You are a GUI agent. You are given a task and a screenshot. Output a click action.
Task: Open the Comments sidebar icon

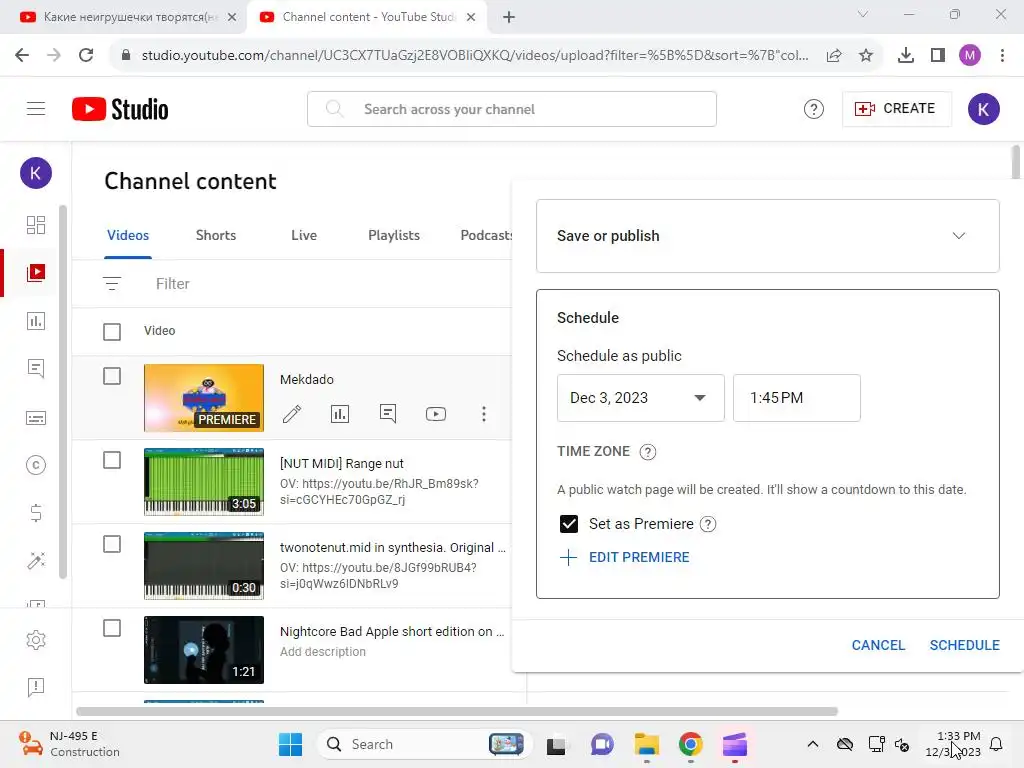click(x=36, y=368)
